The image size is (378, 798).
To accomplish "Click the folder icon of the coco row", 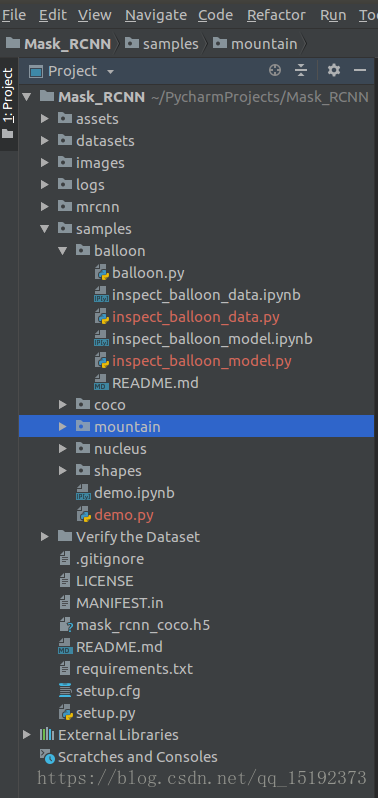I will (x=83, y=404).
